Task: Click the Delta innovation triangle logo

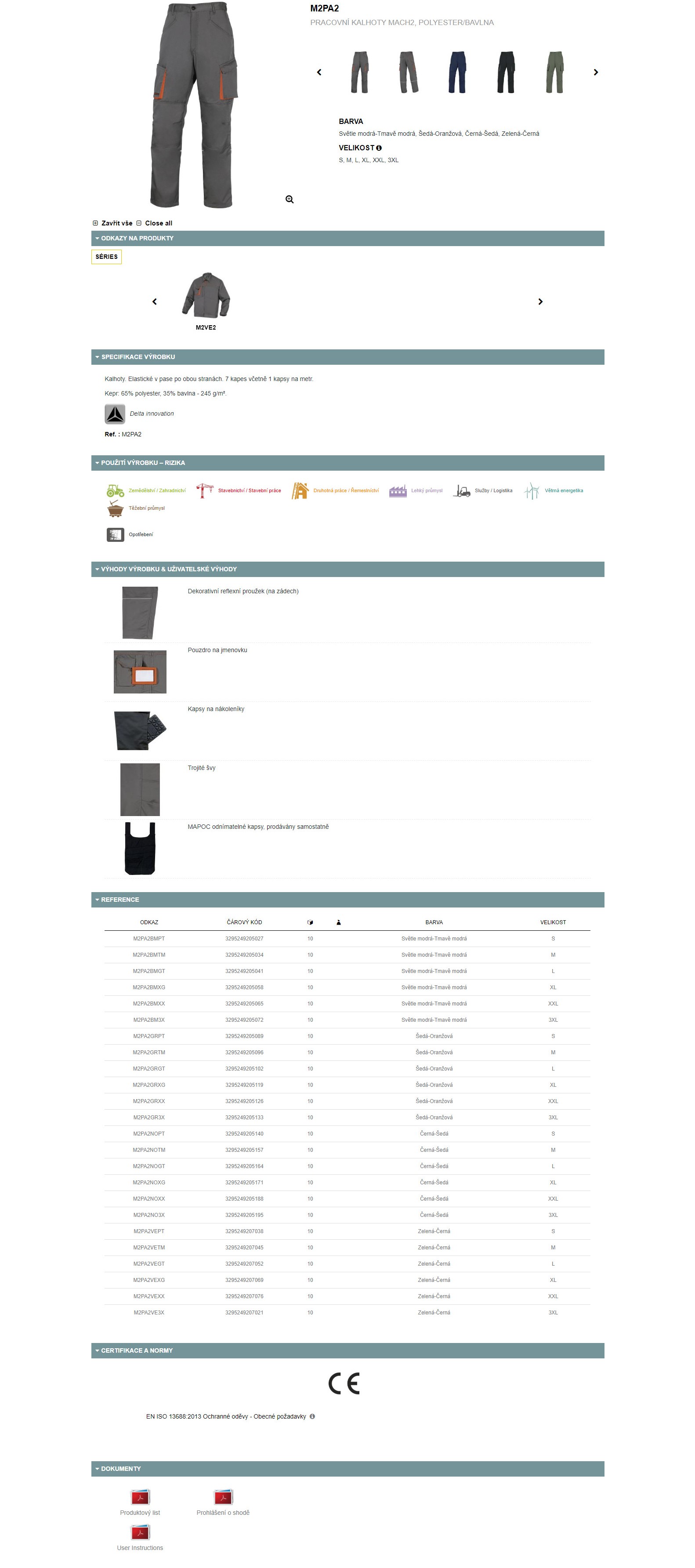Action: pos(115,414)
